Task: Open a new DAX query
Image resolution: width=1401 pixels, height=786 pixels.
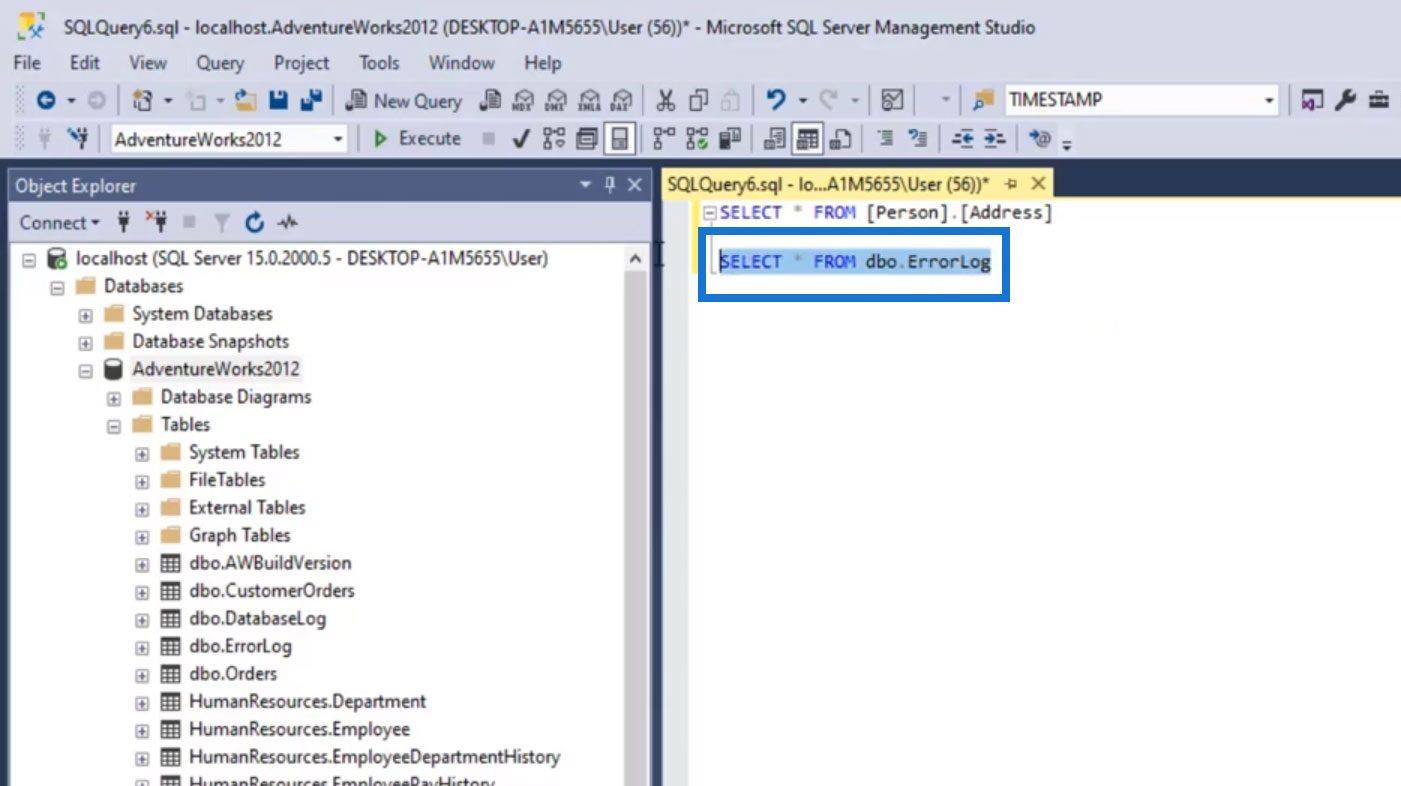Action: [x=621, y=100]
